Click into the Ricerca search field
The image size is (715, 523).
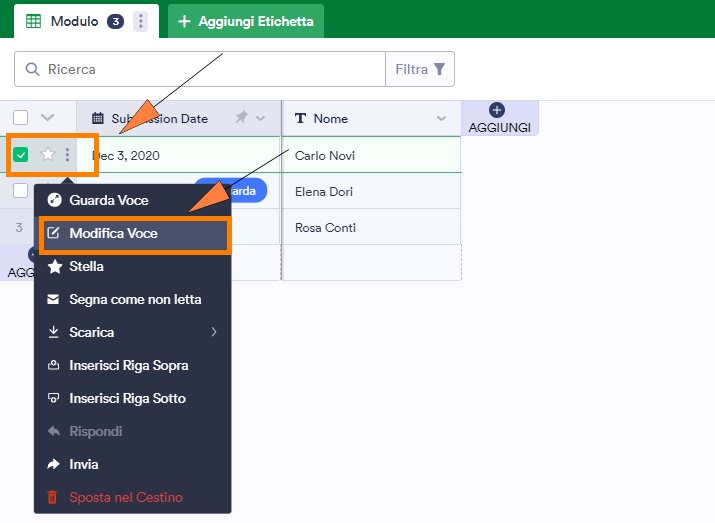pos(210,70)
